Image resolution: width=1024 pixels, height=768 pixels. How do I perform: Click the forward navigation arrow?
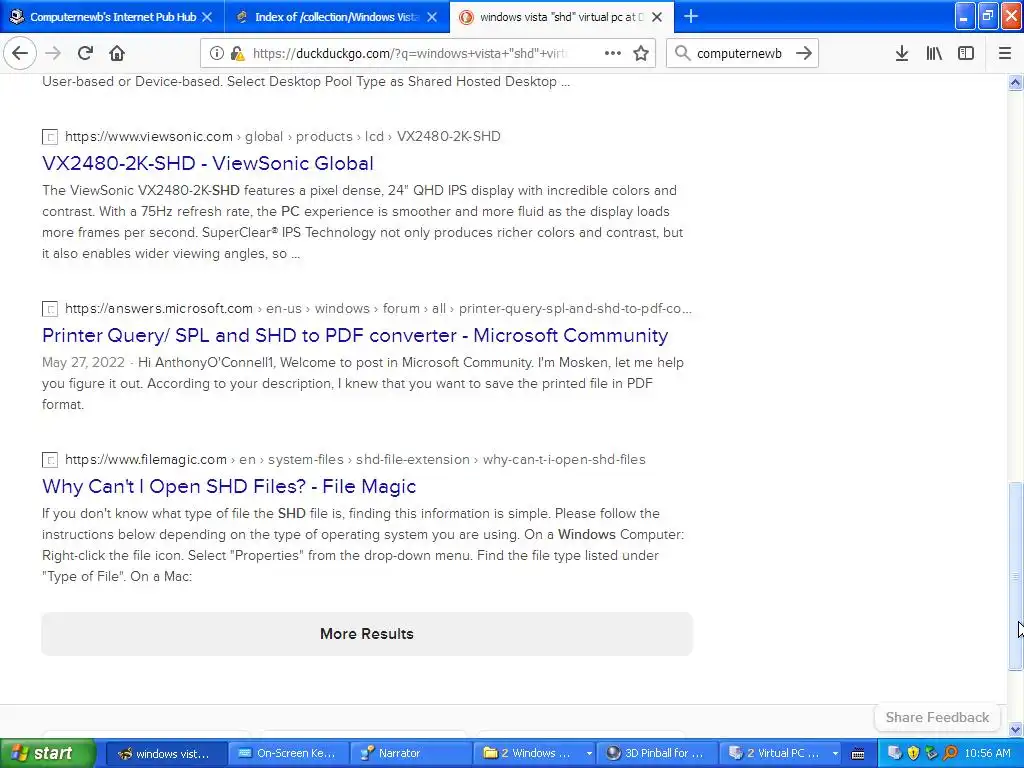(x=53, y=54)
